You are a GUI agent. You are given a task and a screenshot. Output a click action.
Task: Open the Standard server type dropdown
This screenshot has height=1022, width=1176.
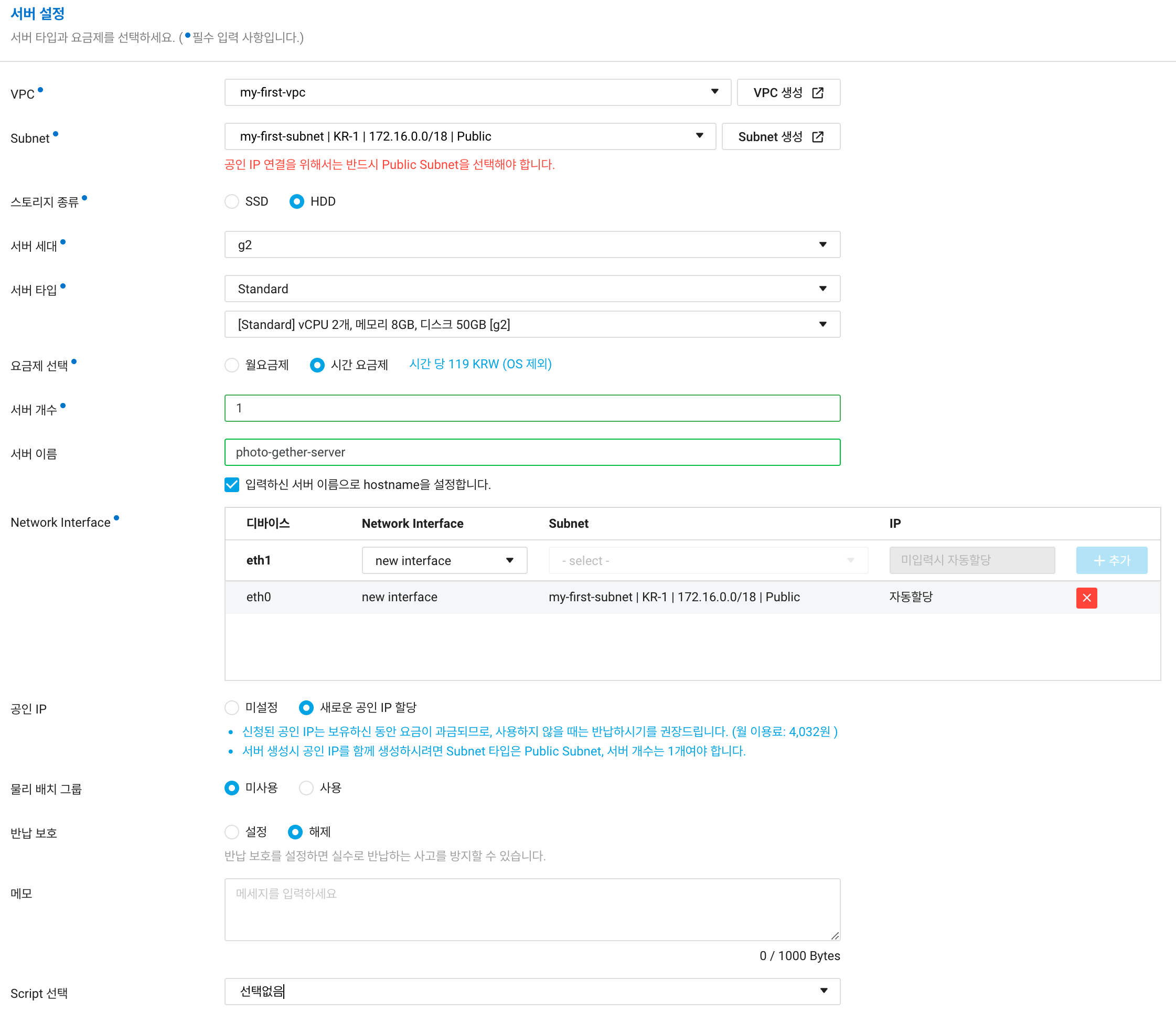[532, 289]
